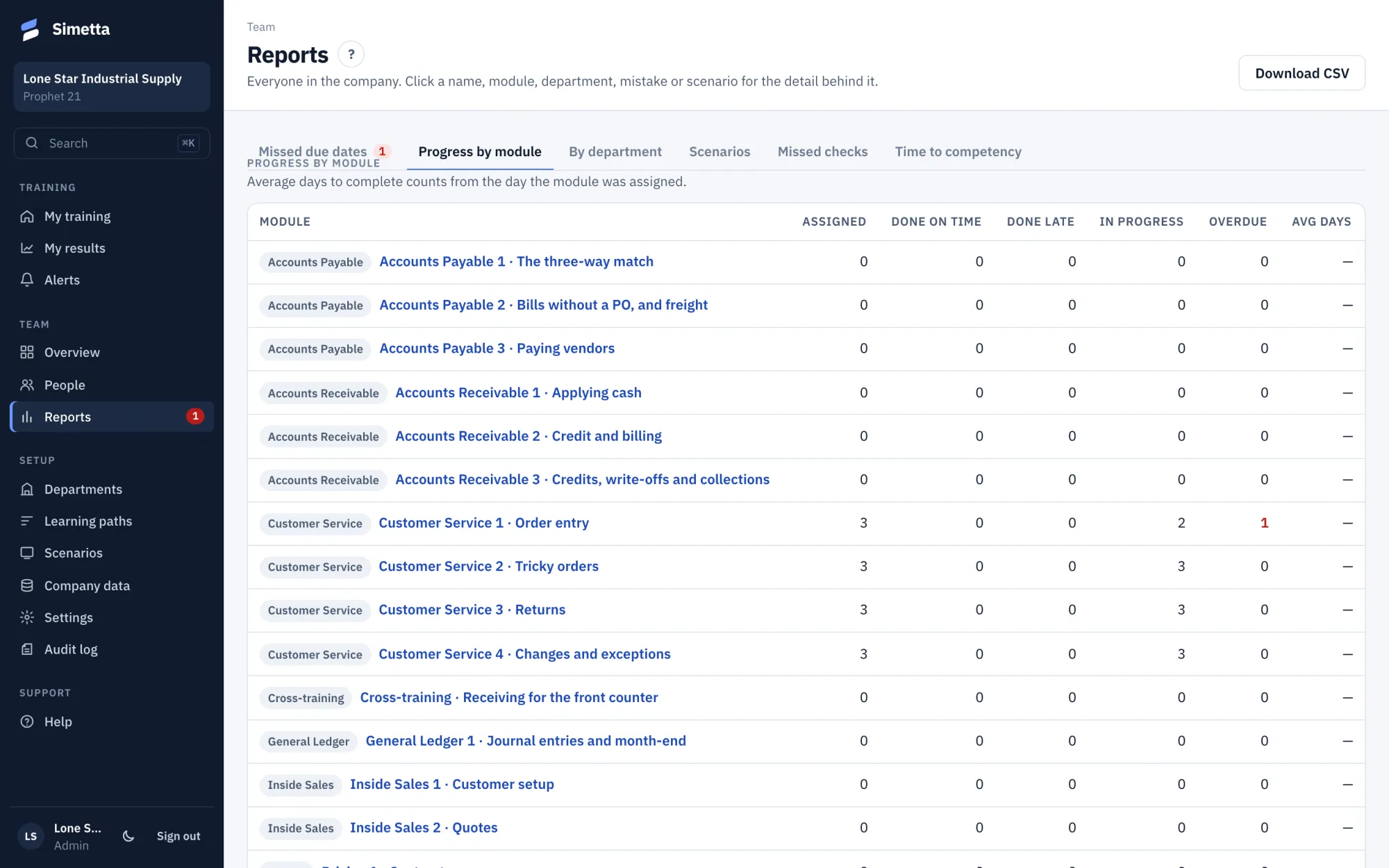Click the My results chart icon
The width and height of the screenshot is (1389, 868).
click(x=27, y=248)
